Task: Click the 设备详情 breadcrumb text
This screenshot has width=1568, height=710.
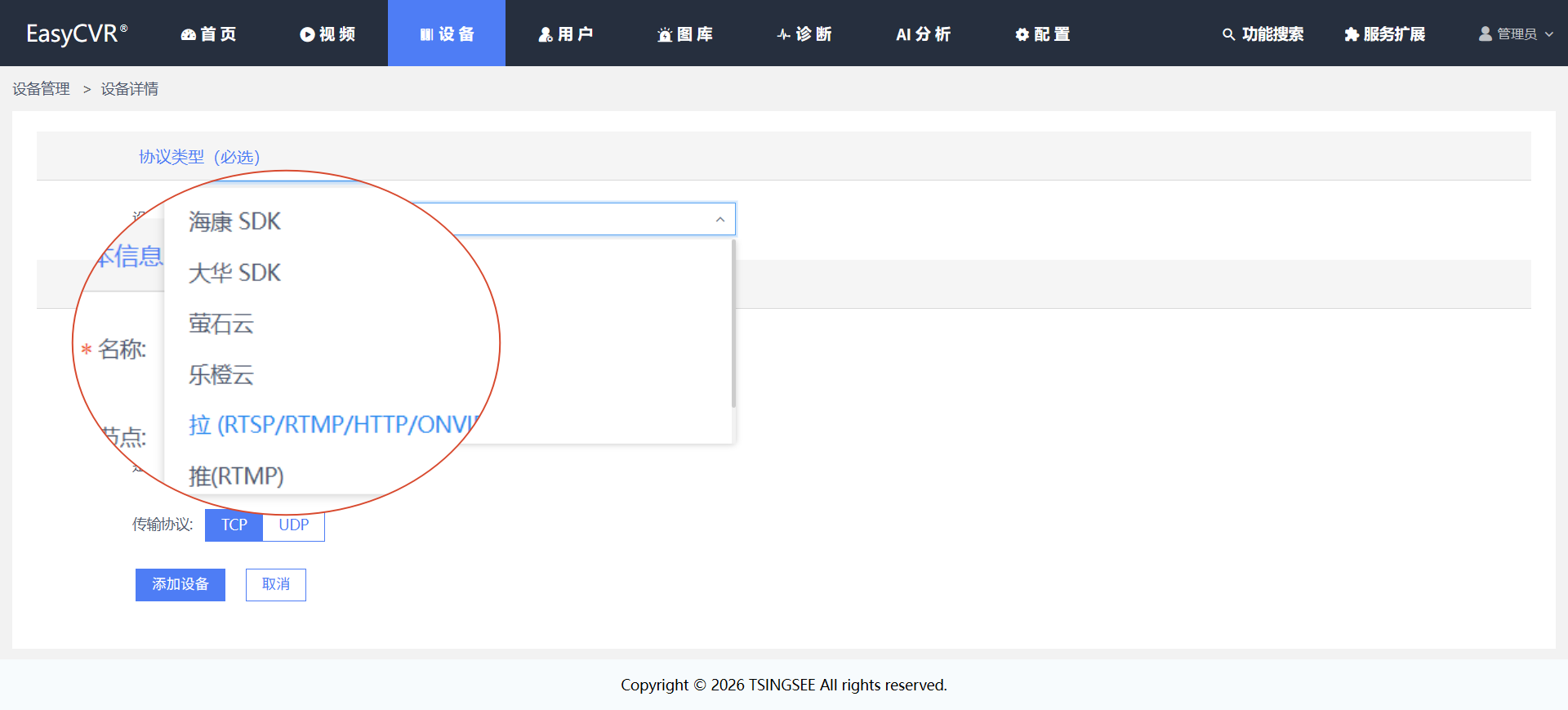Action: (130, 88)
